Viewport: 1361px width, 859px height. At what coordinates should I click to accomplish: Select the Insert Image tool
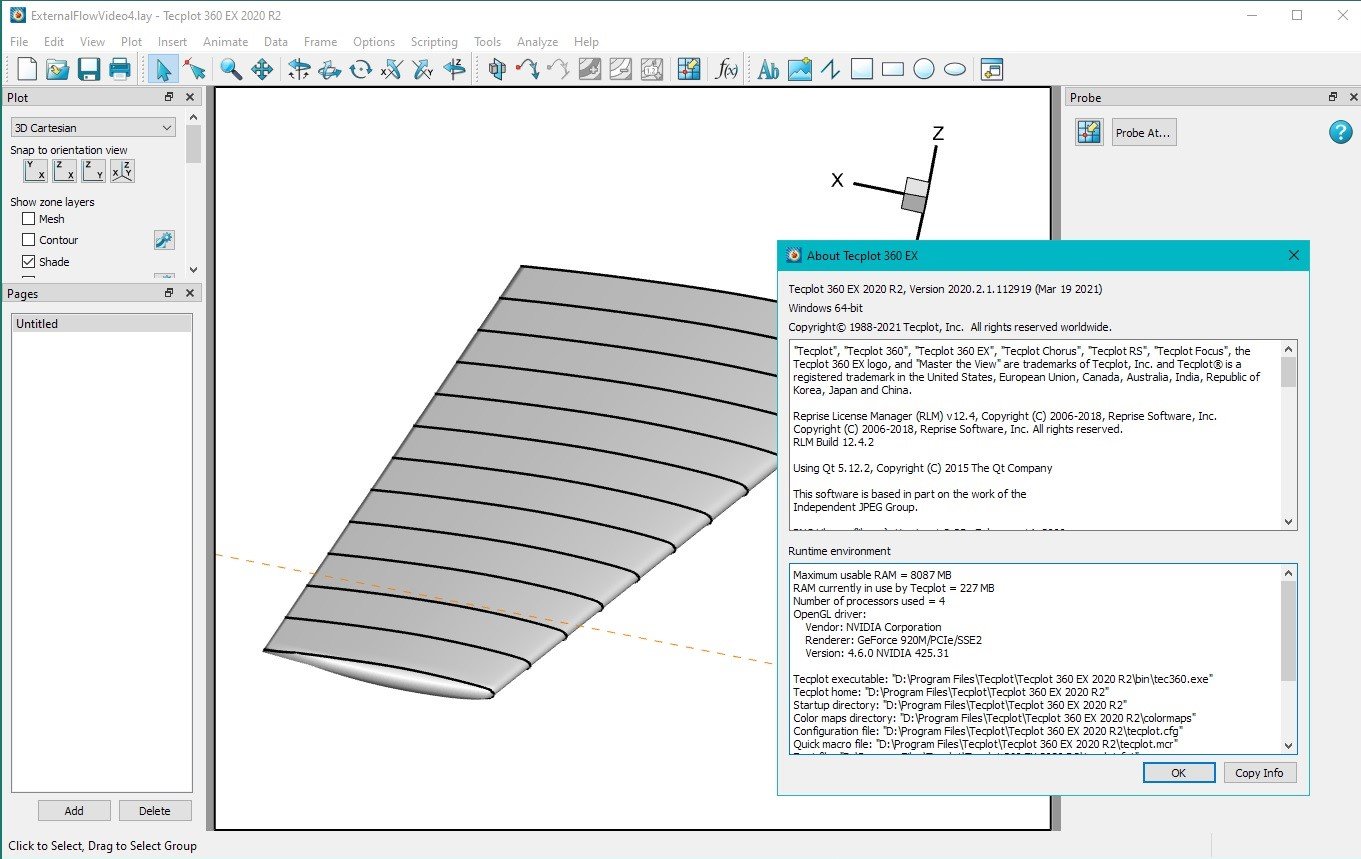(799, 69)
